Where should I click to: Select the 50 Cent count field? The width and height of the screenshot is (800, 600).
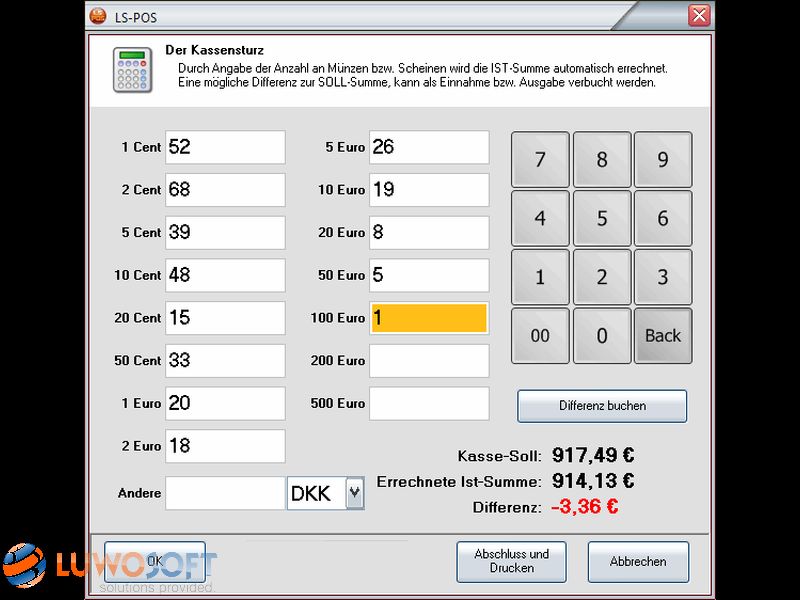coord(224,360)
